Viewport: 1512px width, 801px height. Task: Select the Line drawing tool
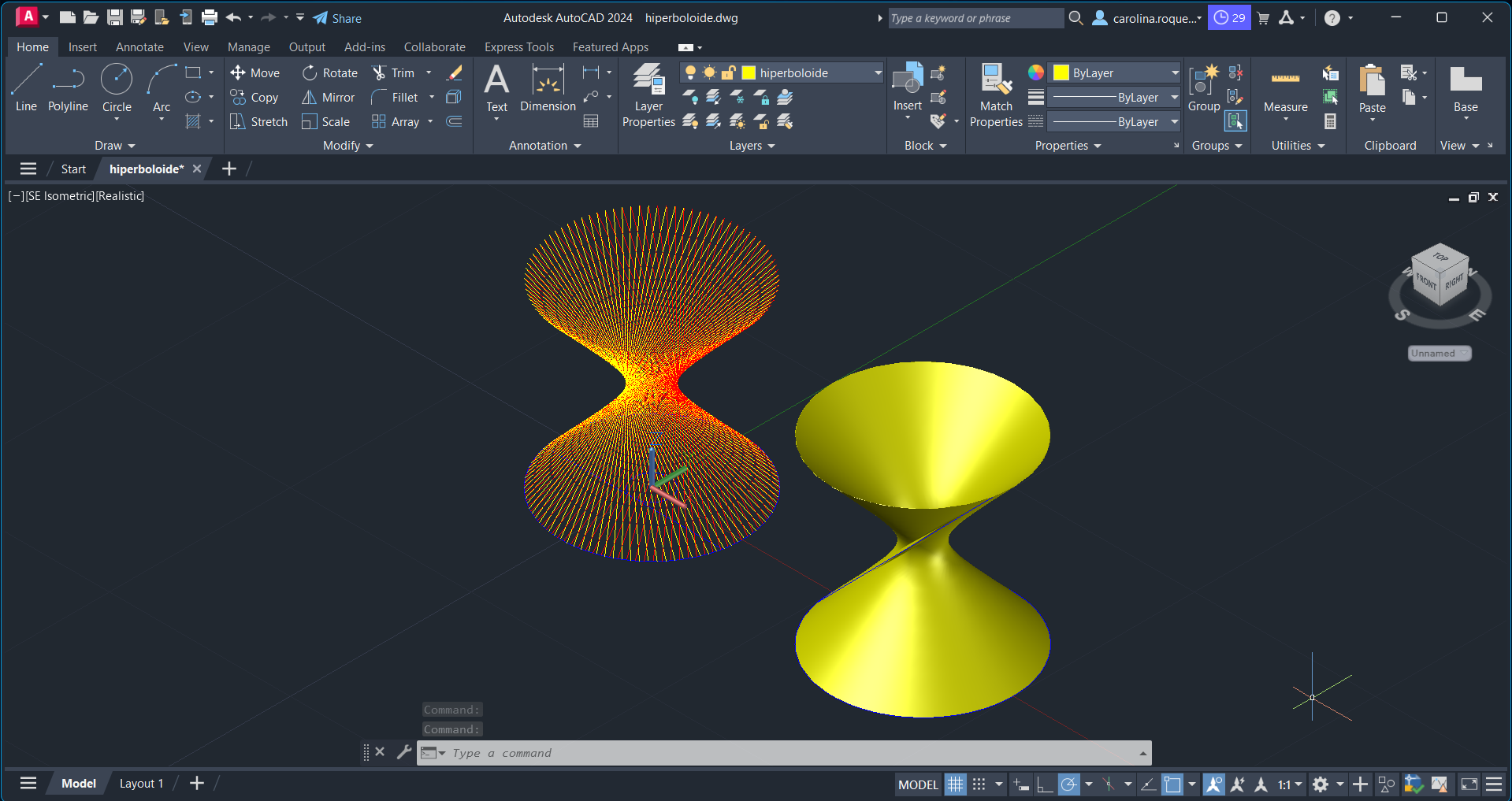(x=26, y=88)
